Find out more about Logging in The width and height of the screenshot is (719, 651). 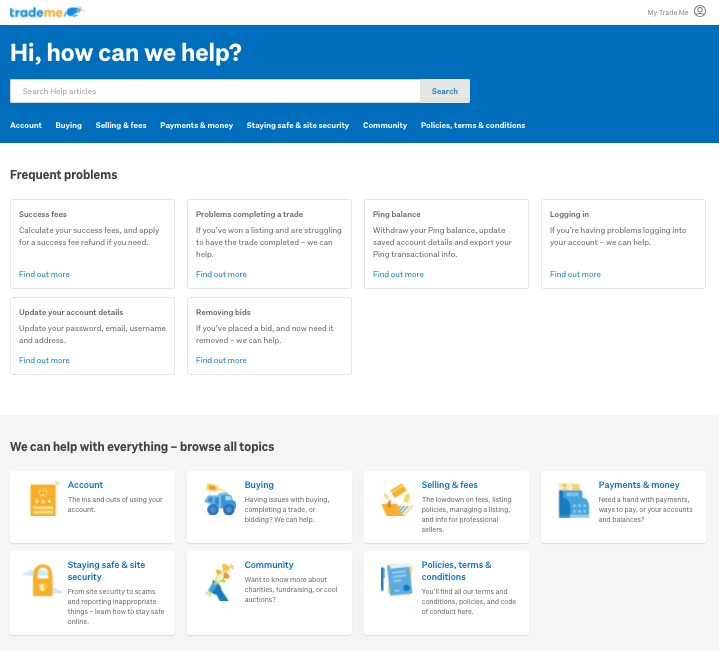(x=575, y=274)
